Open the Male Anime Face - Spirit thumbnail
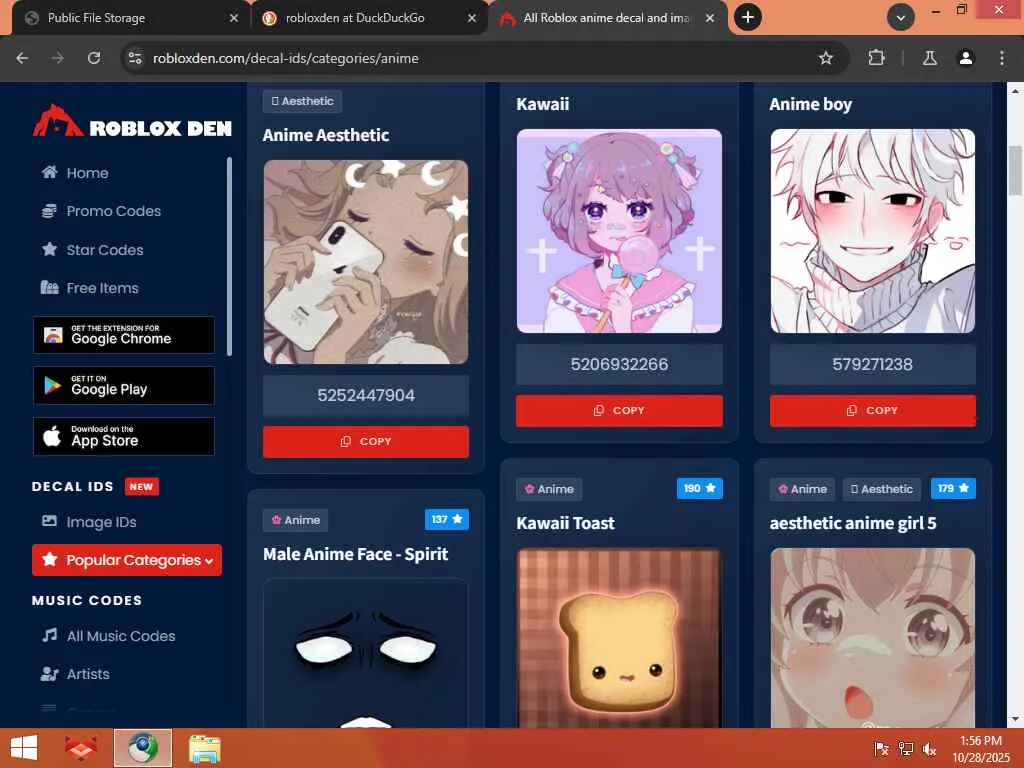 pyautogui.click(x=366, y=654)
